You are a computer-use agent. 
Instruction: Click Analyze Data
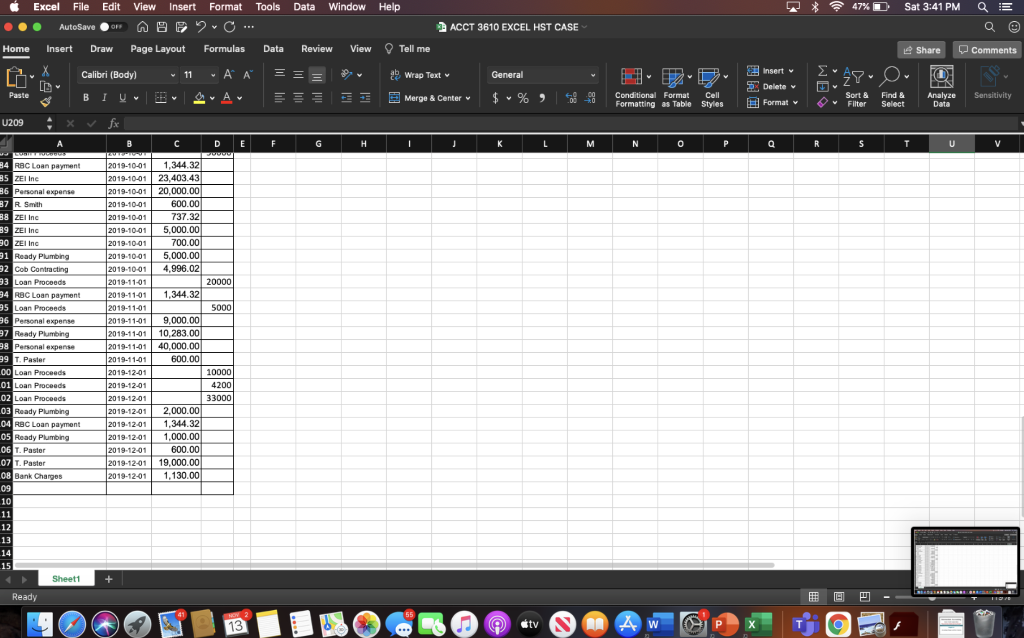(x=941, y=87)
